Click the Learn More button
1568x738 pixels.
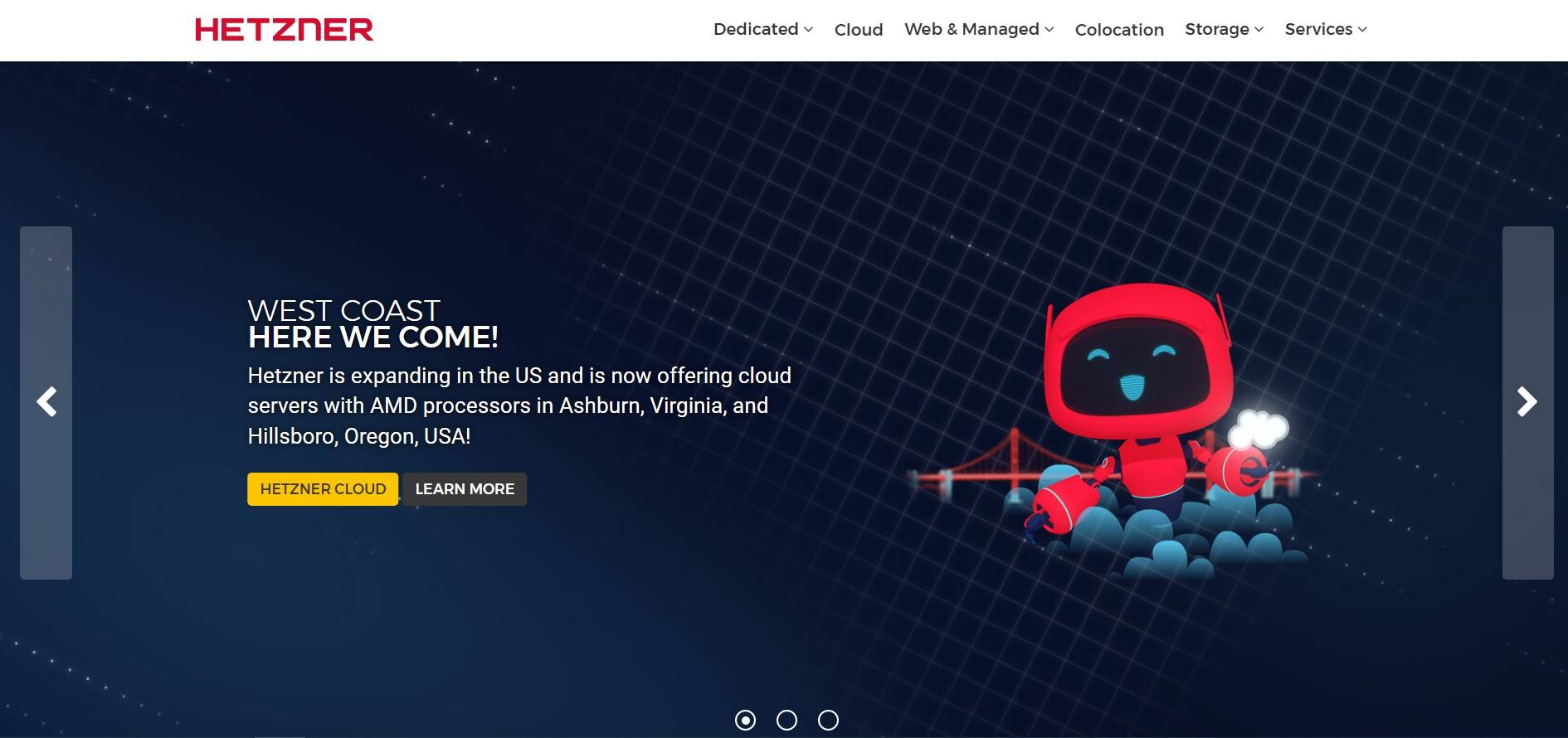465,489
